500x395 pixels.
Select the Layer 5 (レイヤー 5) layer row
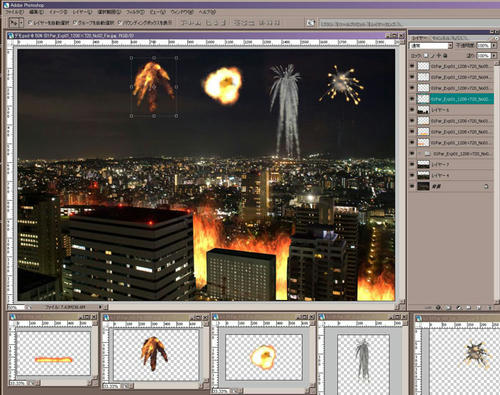(x=451, y=110)
